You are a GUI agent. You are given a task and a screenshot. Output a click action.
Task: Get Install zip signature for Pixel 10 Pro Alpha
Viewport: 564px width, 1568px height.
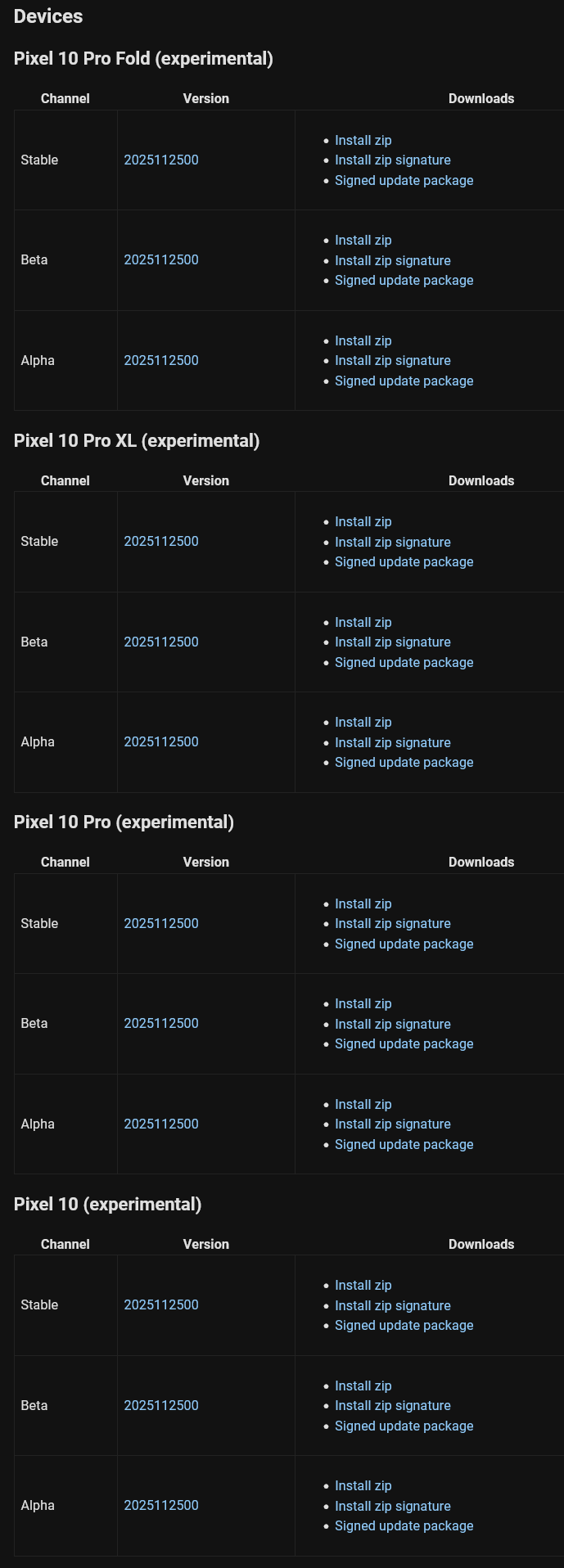tap(392, 1124)
